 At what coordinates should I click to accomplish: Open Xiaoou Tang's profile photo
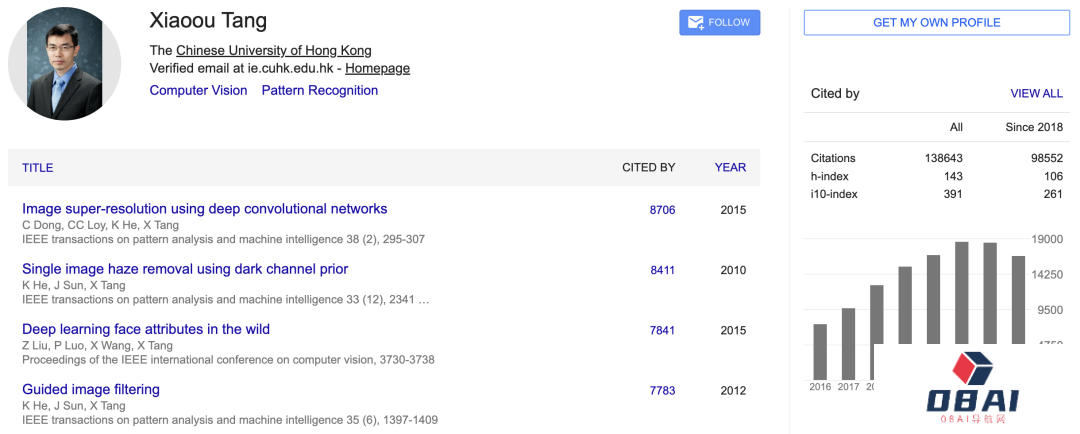pyautogui.click(x=64, y=64)
